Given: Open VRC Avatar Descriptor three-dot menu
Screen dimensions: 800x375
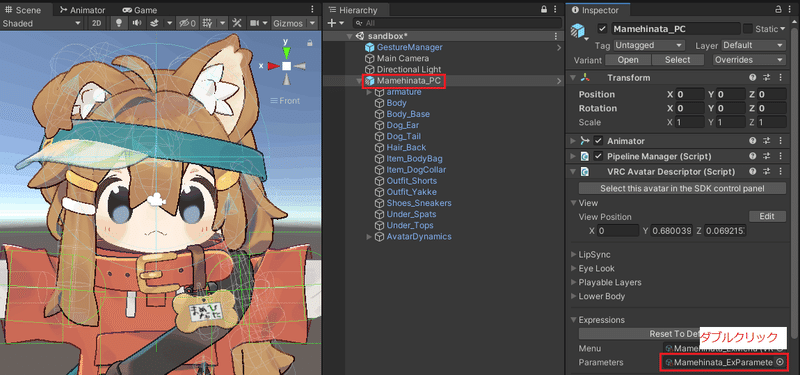Looking at the screenshot, I should click(x=780, y=171).
